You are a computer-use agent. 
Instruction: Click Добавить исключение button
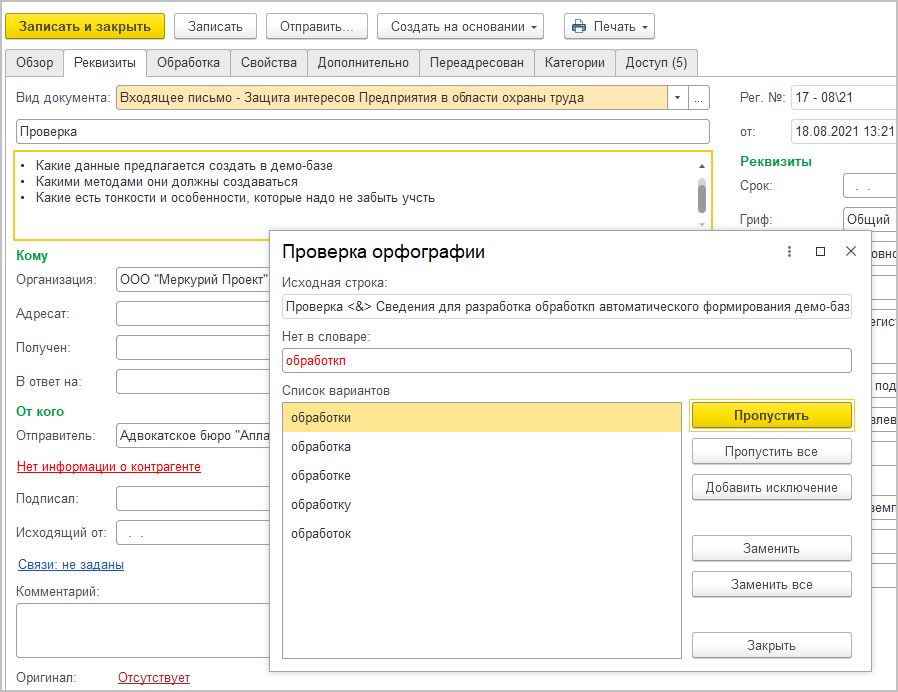pos(771,487)
